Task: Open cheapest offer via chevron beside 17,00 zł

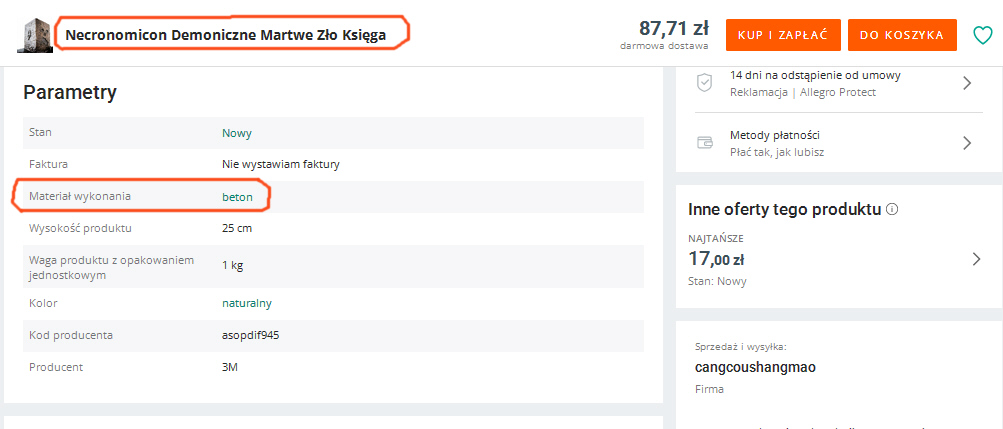Action: coord(976,260)
